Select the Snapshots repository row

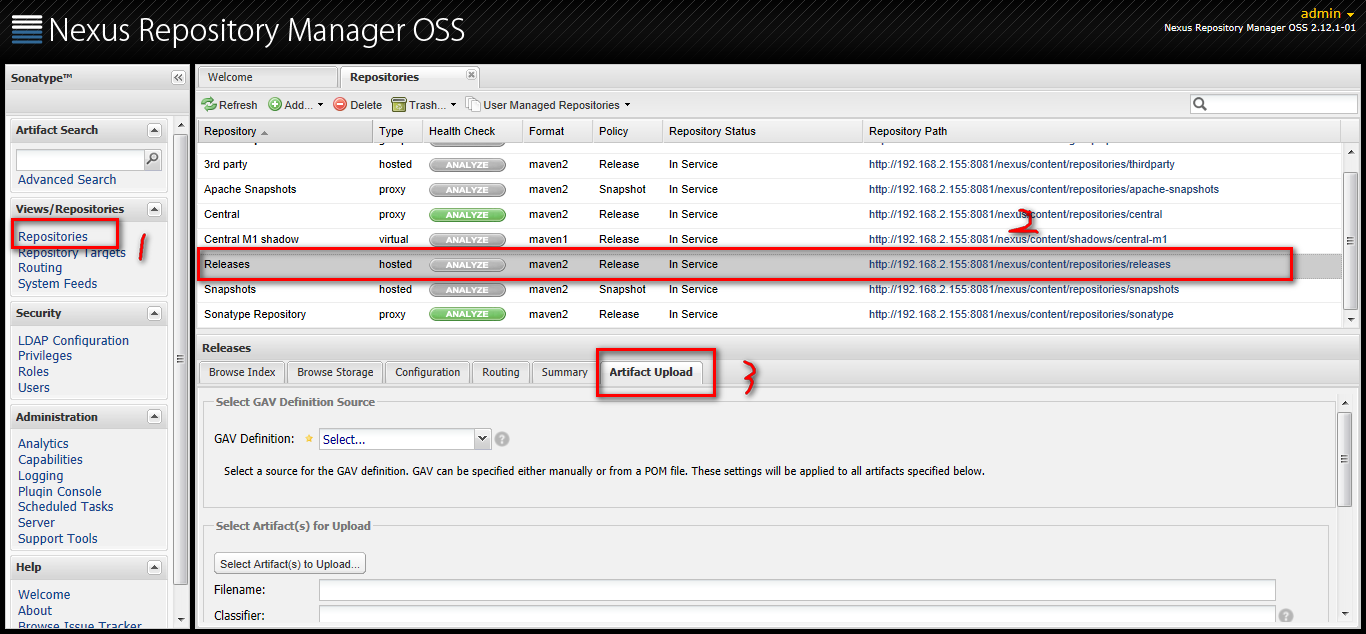769,290
